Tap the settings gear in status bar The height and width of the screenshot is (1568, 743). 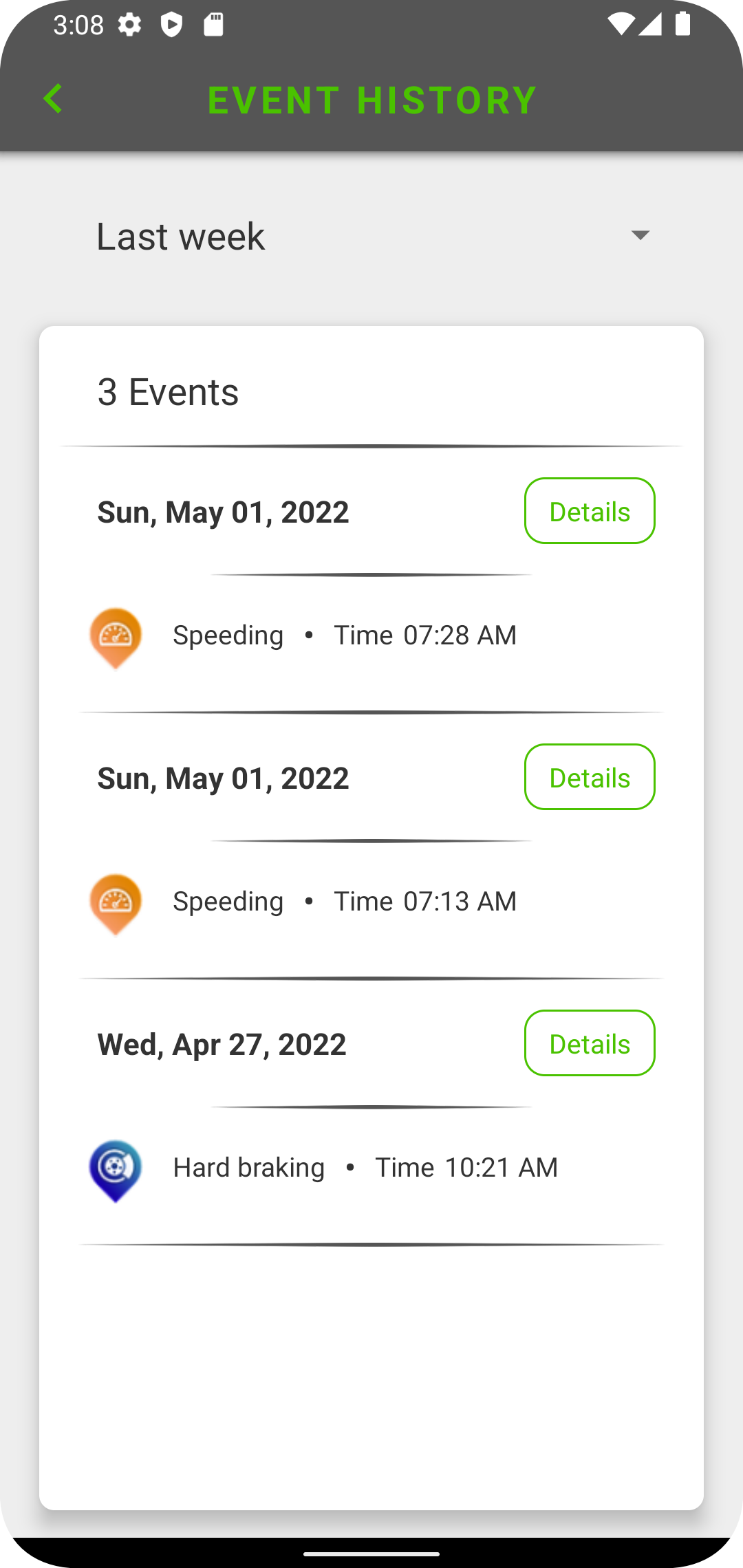click(x=129, y=25)
